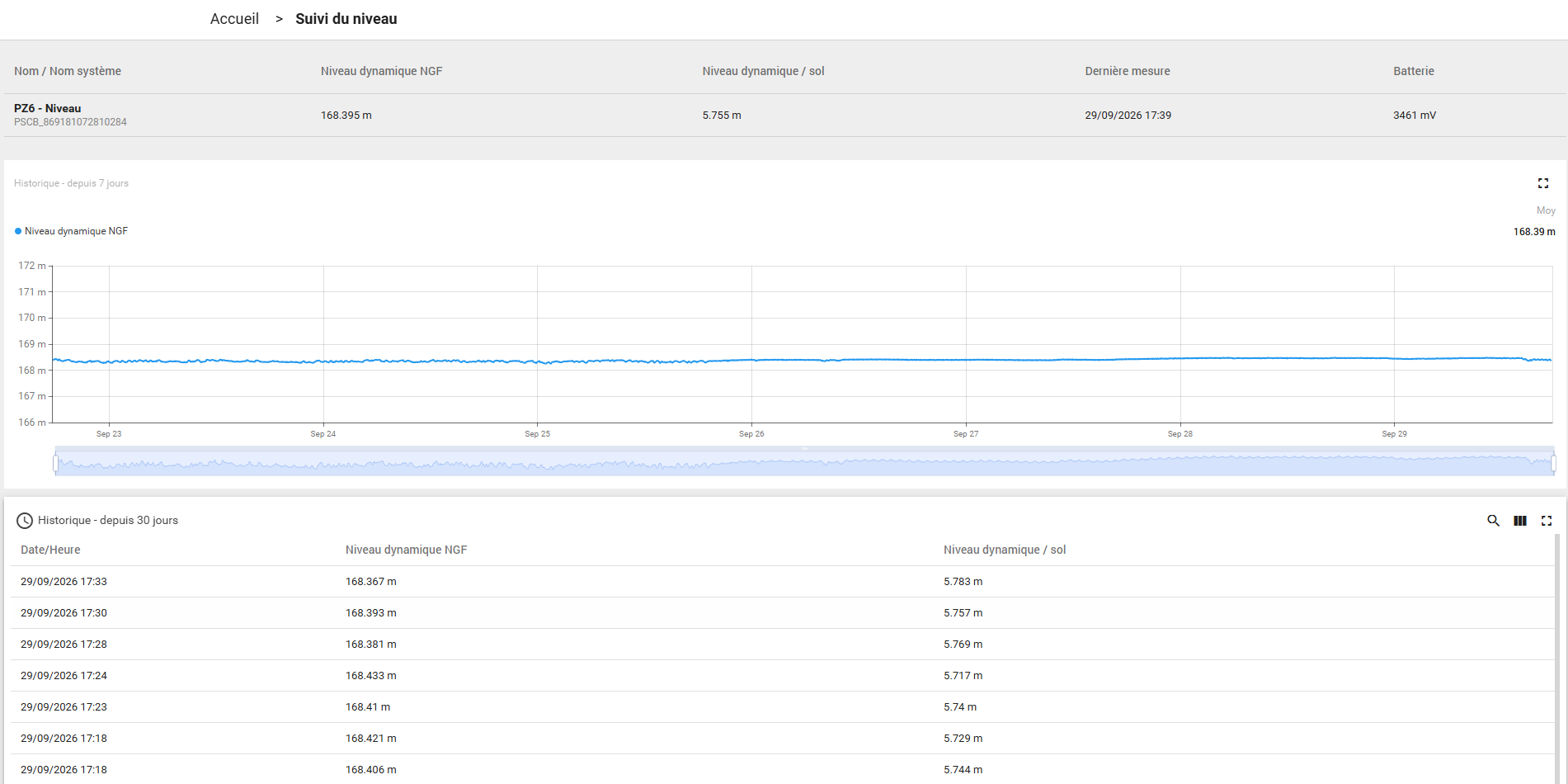Click the 5.783 m ground level value
The height and width of the screenshot is (784, 1568).
point(963,582)
